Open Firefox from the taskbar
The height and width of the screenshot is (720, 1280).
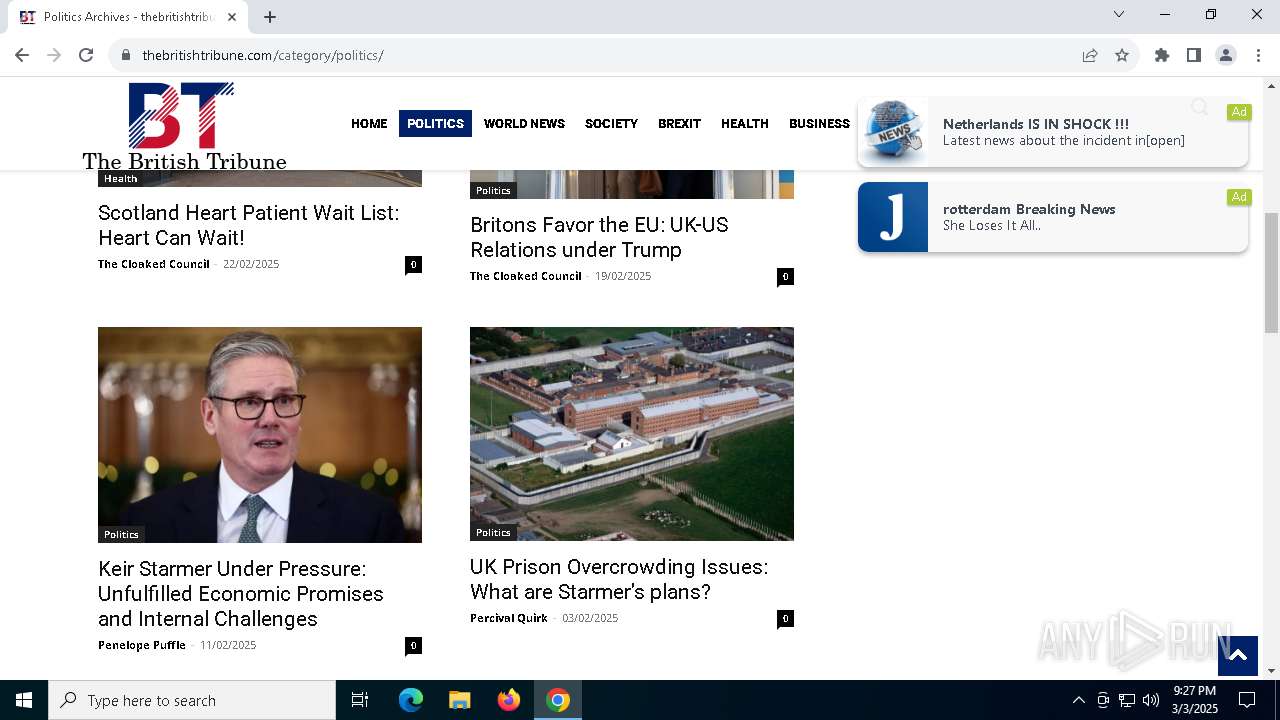click(509, 700)
